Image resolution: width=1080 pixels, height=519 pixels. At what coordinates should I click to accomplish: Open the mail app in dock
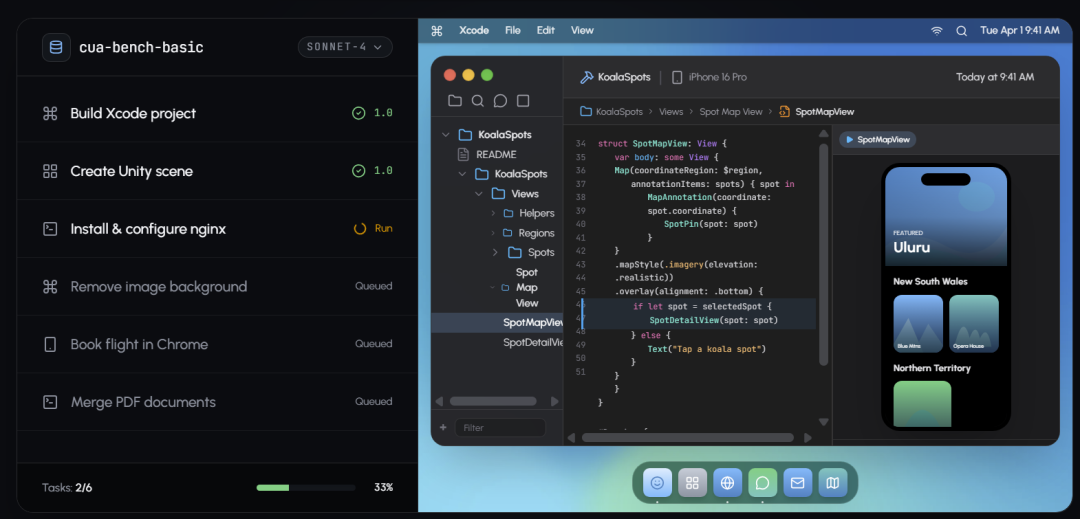pyautogui.click(x=798, y=483)
